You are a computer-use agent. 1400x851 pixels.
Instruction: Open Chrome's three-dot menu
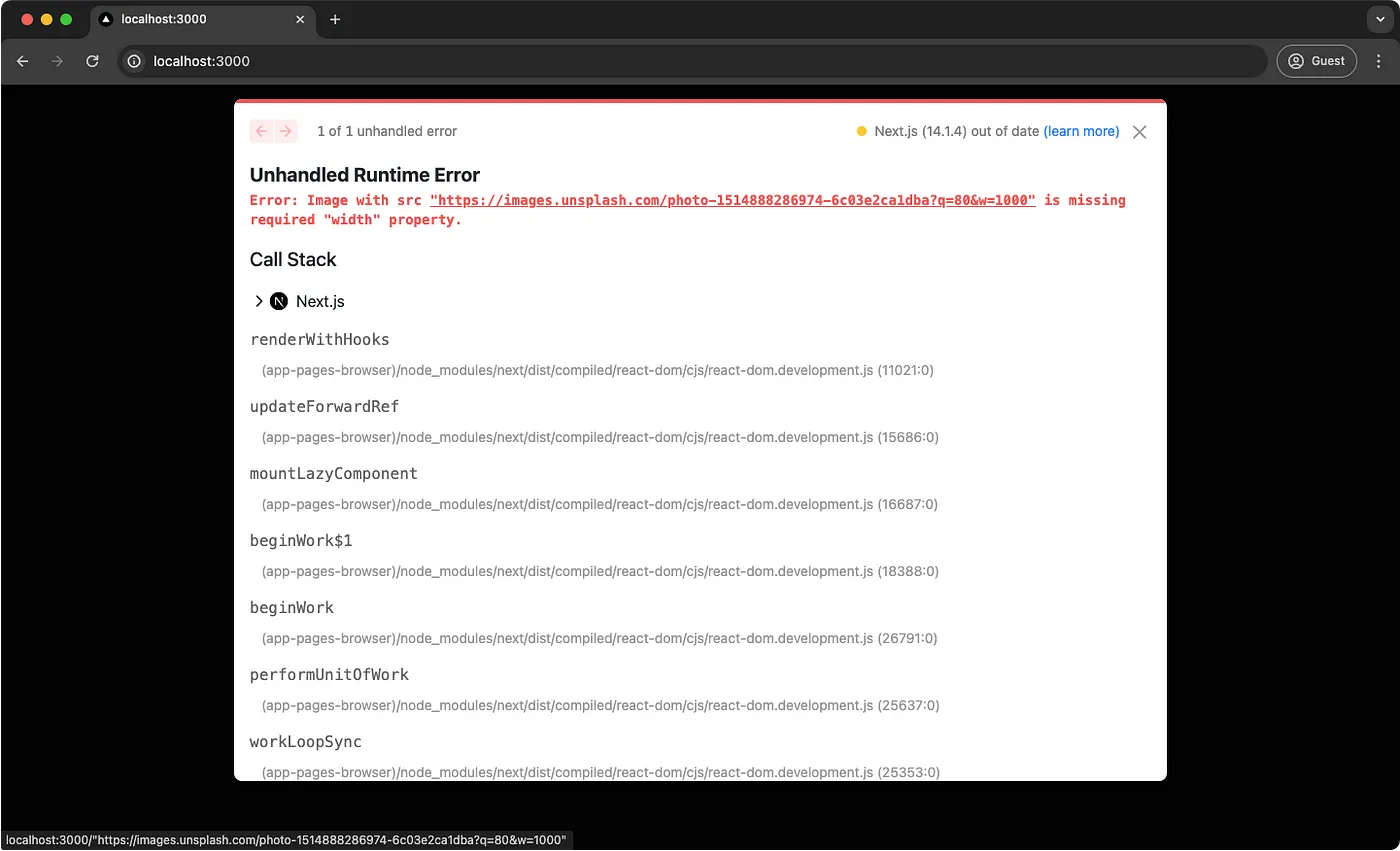coord(1378,61)
